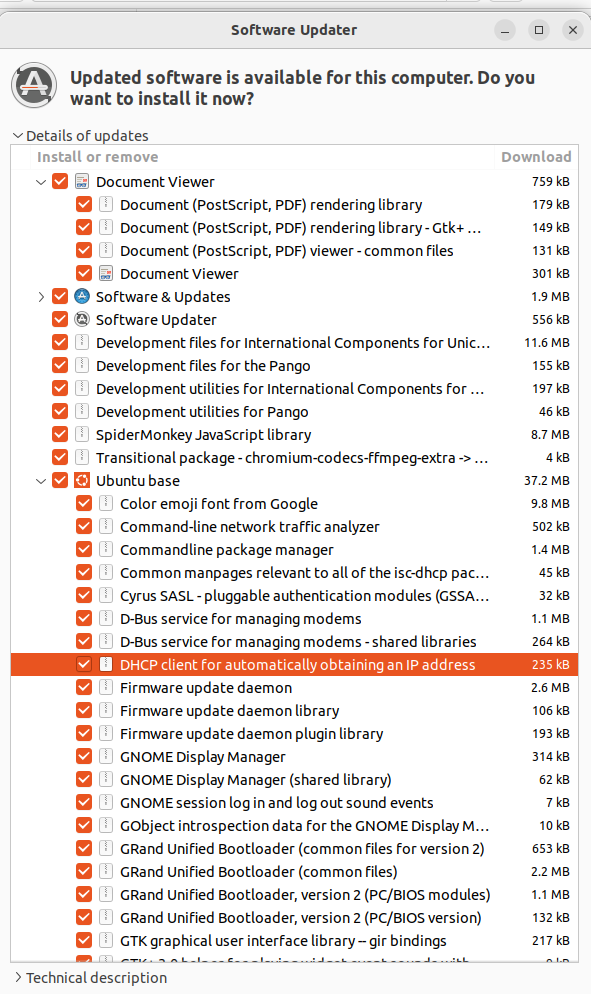This screenshot has height=994, width=591.
Task: Click package icon of Commandline package manager
Action: 106,550
